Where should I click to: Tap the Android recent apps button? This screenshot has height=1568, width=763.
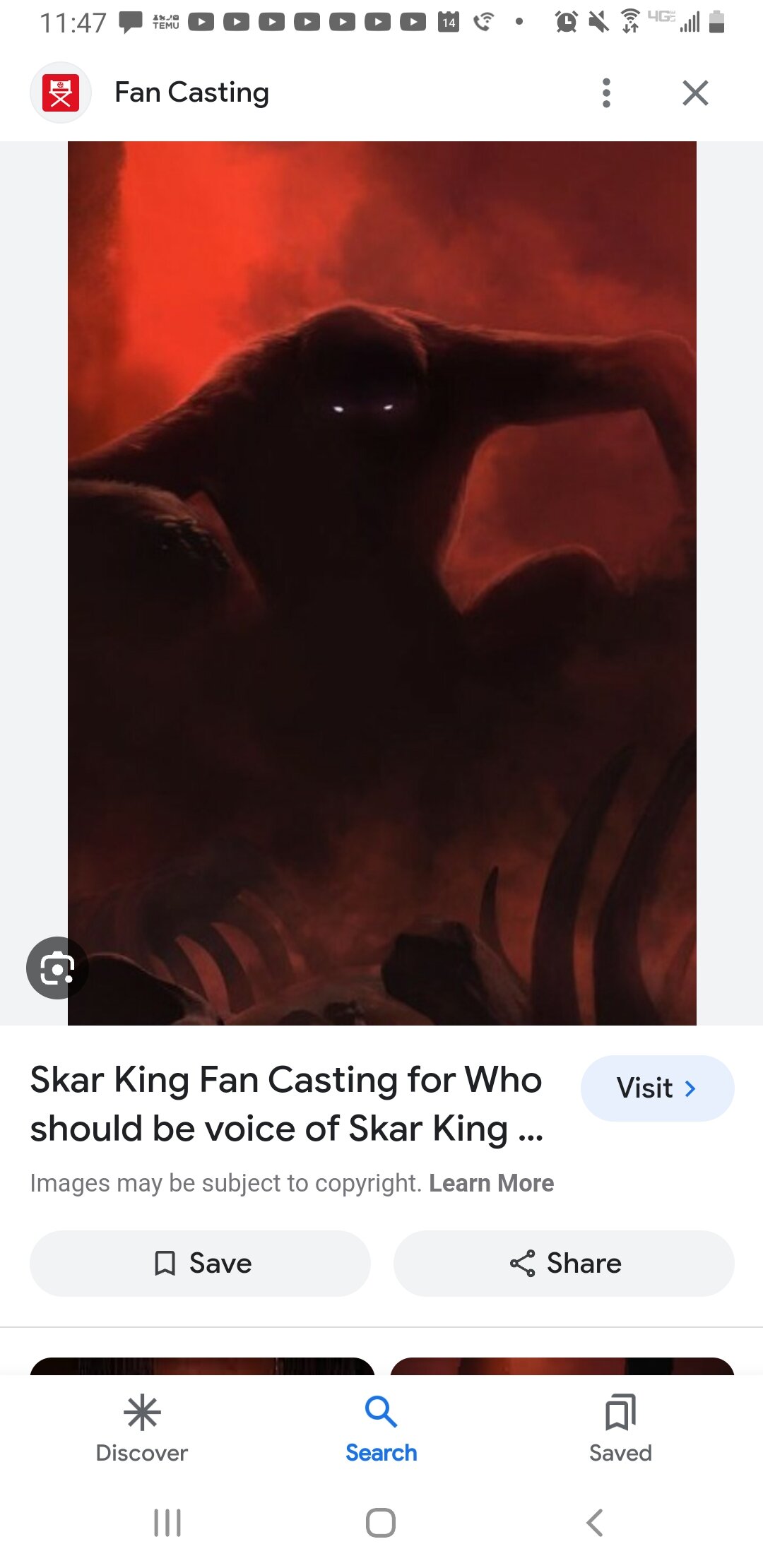167,1523
